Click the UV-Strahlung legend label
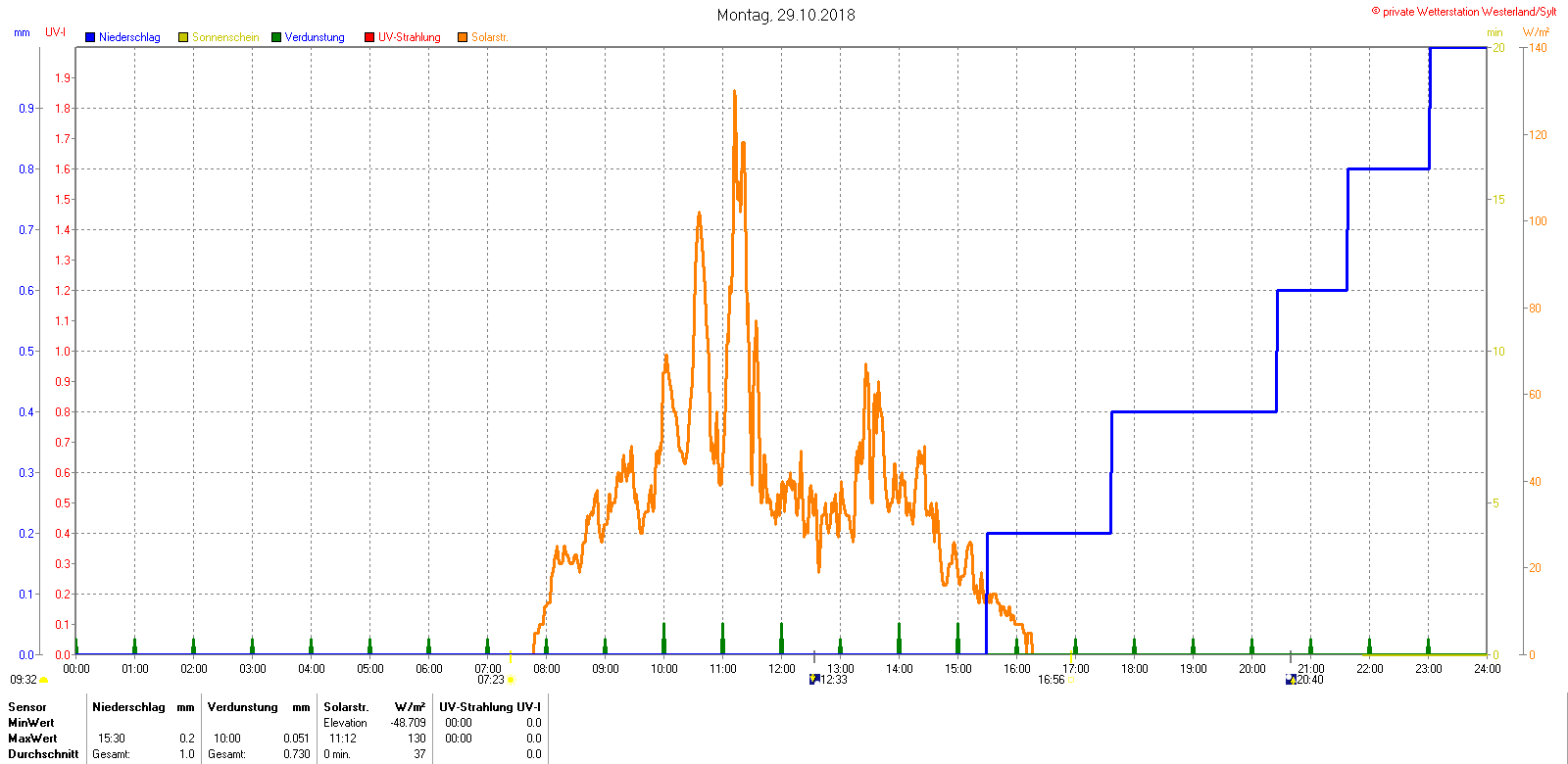 click(410, 37)
